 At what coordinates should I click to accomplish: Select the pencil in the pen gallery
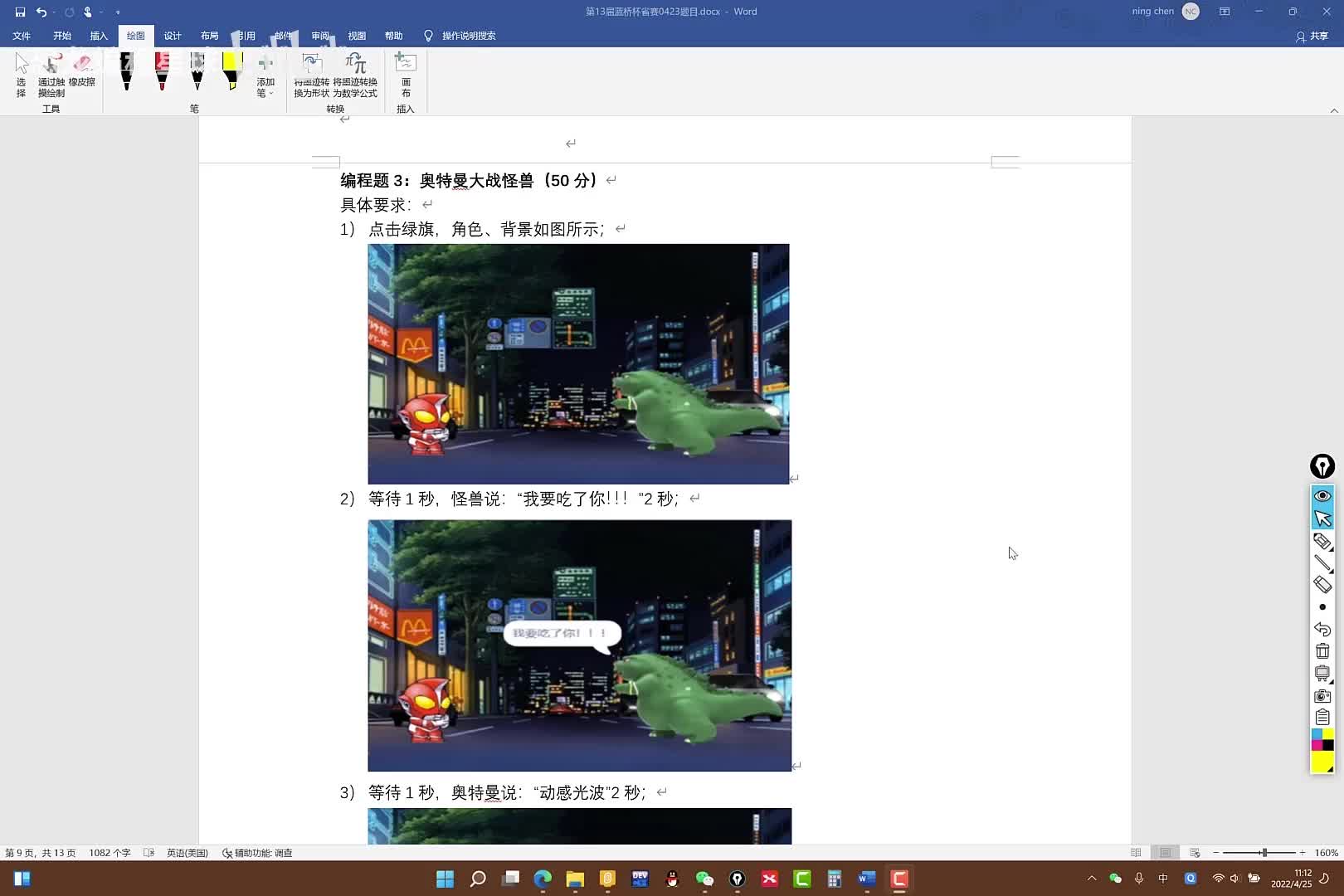click(197, 71)
